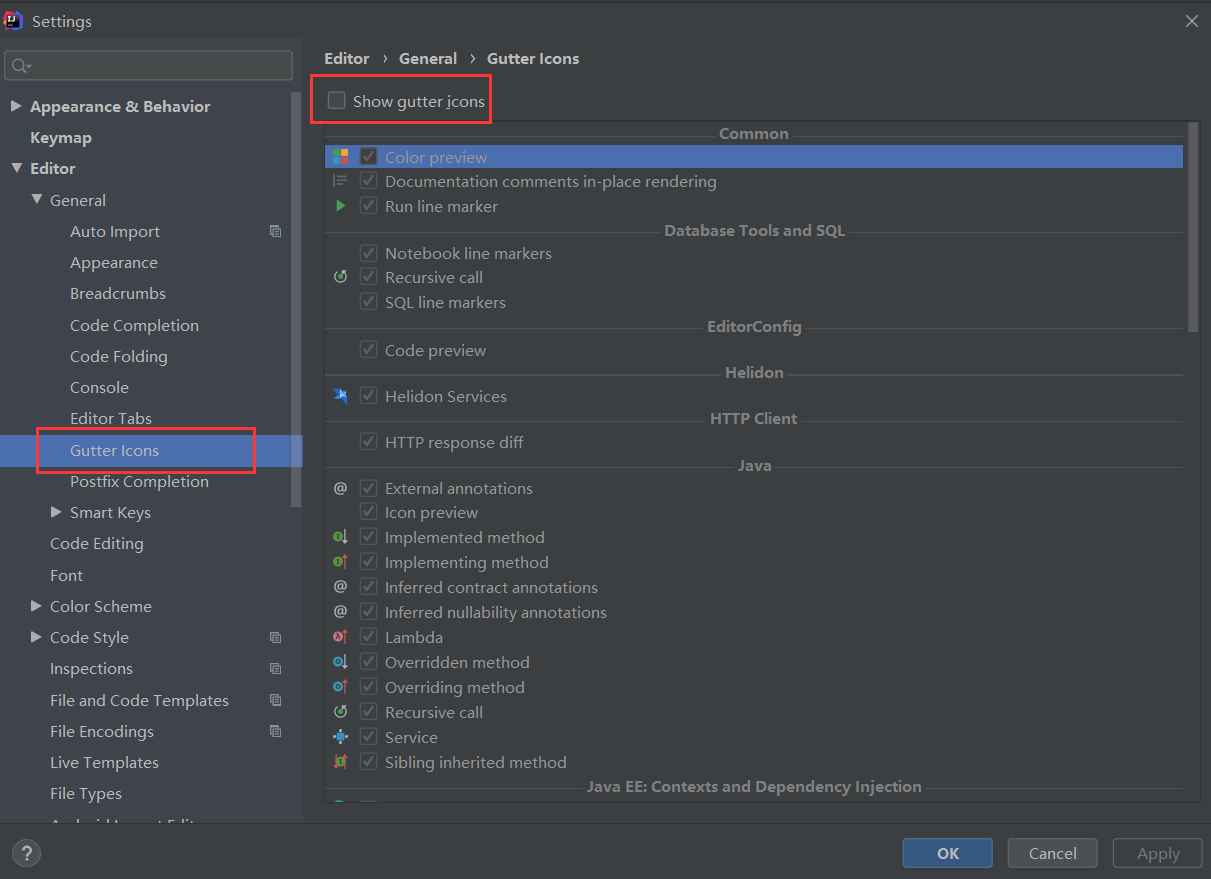Open the General breadcrumb item
Screen dimensions: 1211x879
pos(428,58)
